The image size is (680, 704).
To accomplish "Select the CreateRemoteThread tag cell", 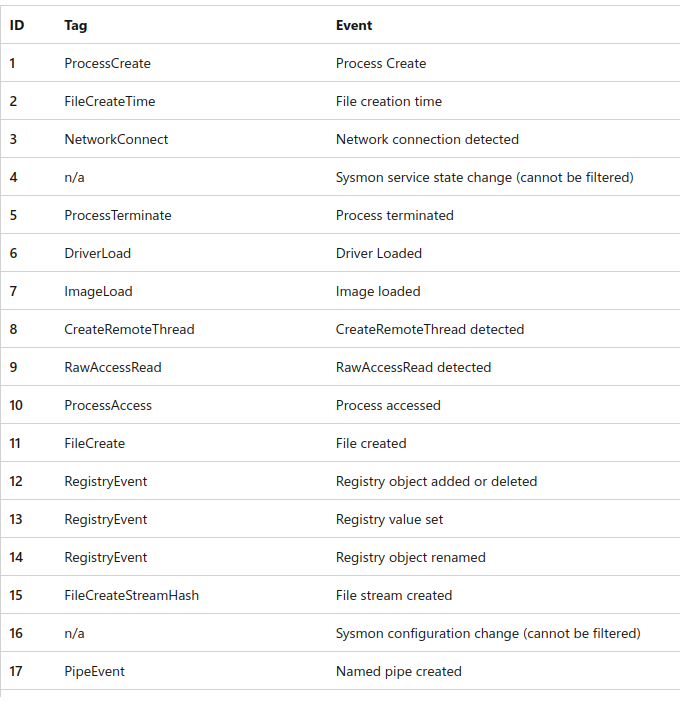I will [129, 329].
